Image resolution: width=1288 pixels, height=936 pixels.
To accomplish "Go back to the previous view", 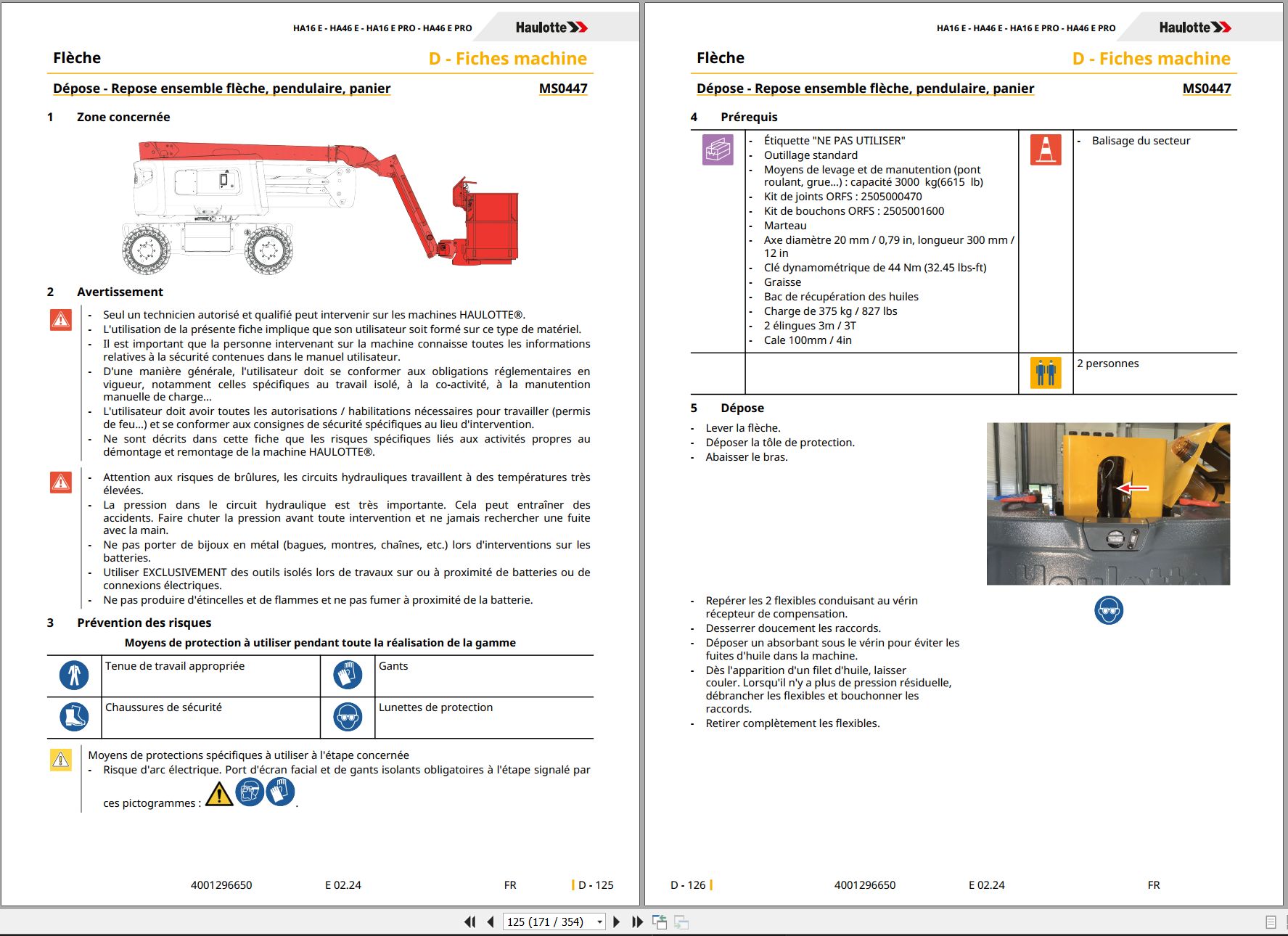I will point(660,921).
